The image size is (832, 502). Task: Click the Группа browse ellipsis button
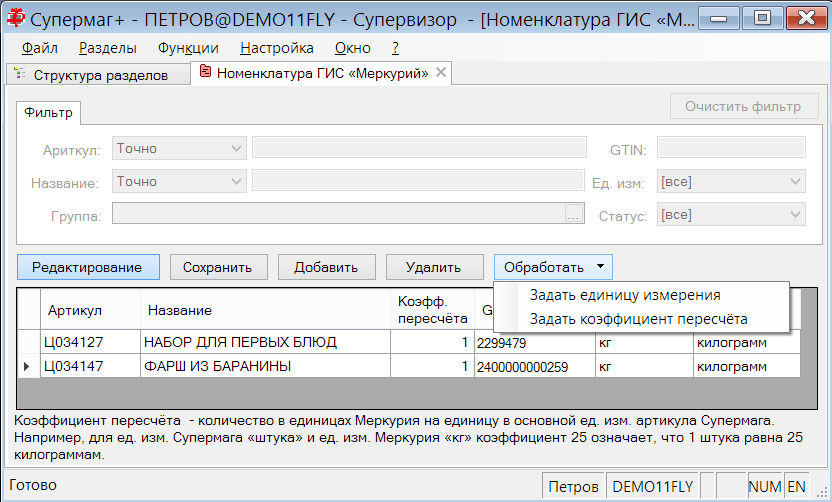573,213
